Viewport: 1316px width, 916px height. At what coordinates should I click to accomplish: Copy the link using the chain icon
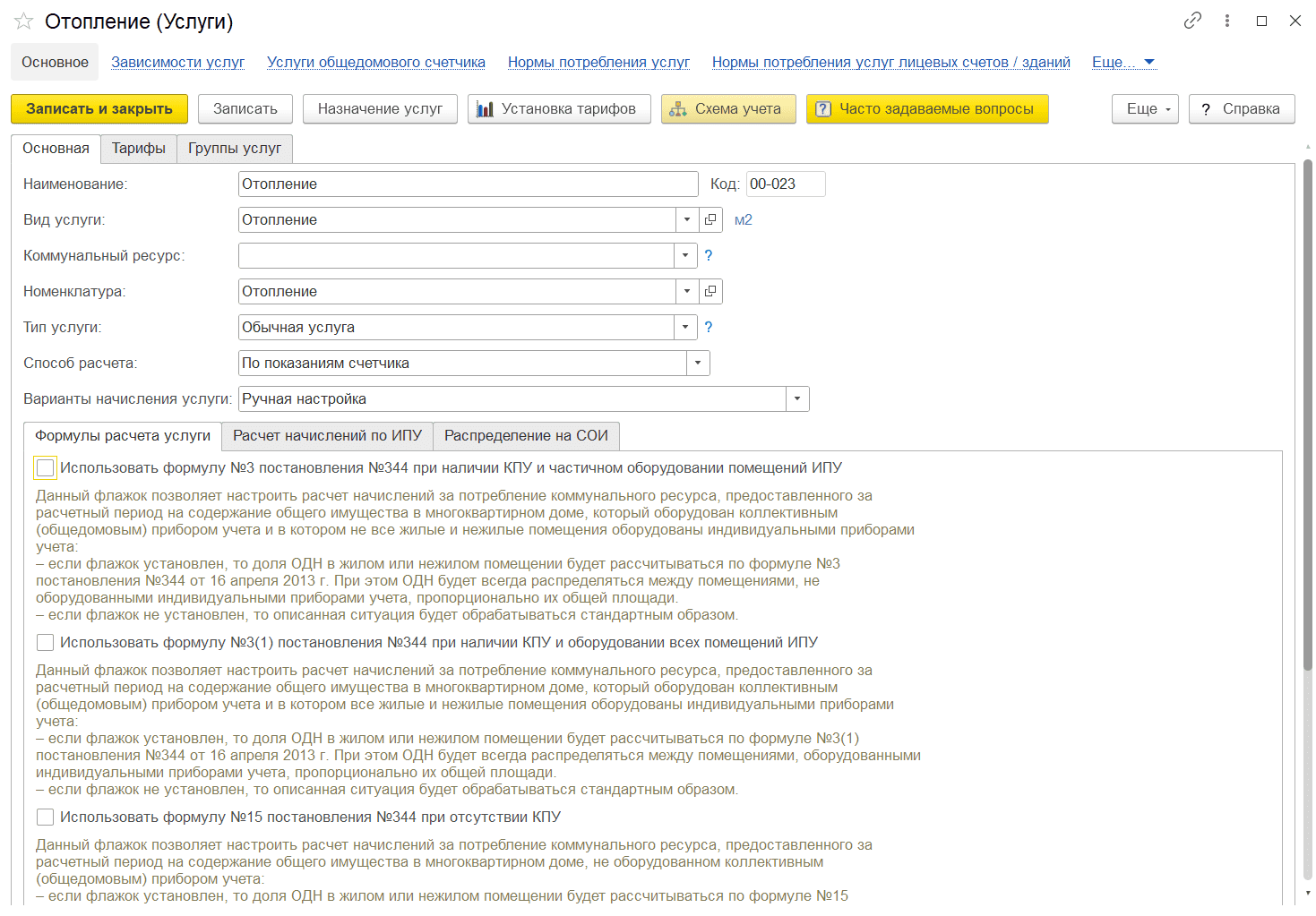1192,21
